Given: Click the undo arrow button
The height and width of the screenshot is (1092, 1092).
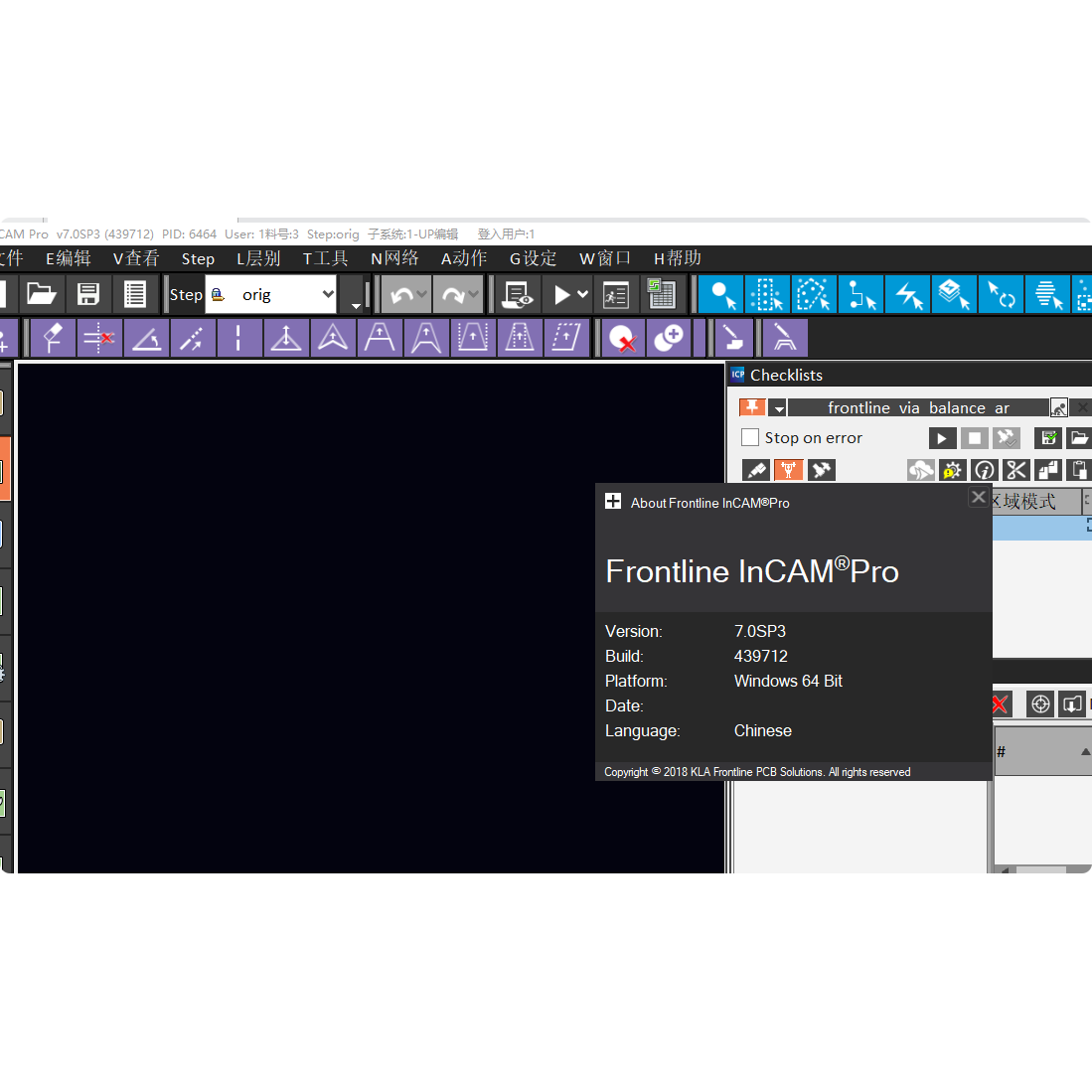Looking at the screenshot, I should coord(401,295).
